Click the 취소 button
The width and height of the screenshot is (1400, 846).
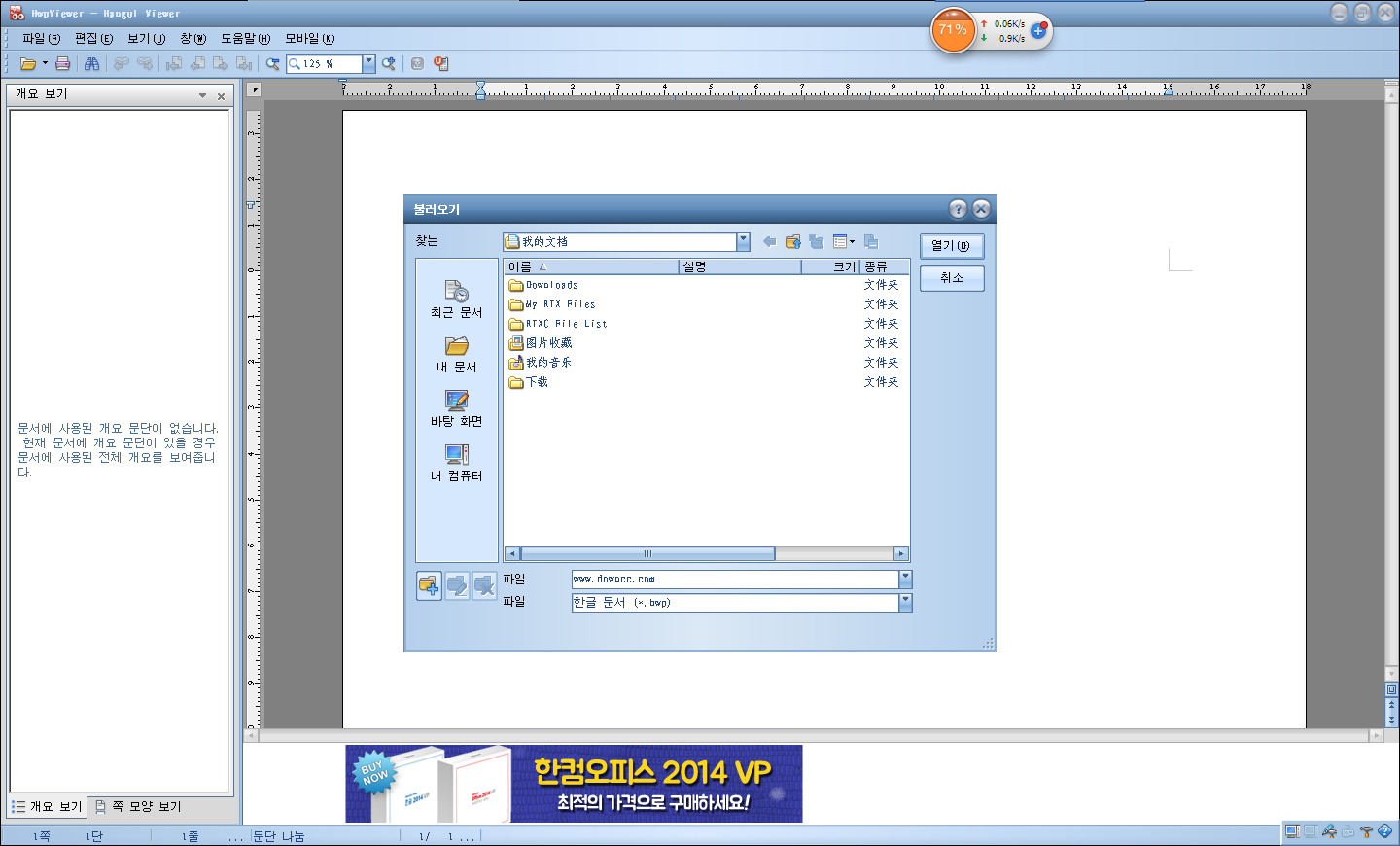pos(951,278)
